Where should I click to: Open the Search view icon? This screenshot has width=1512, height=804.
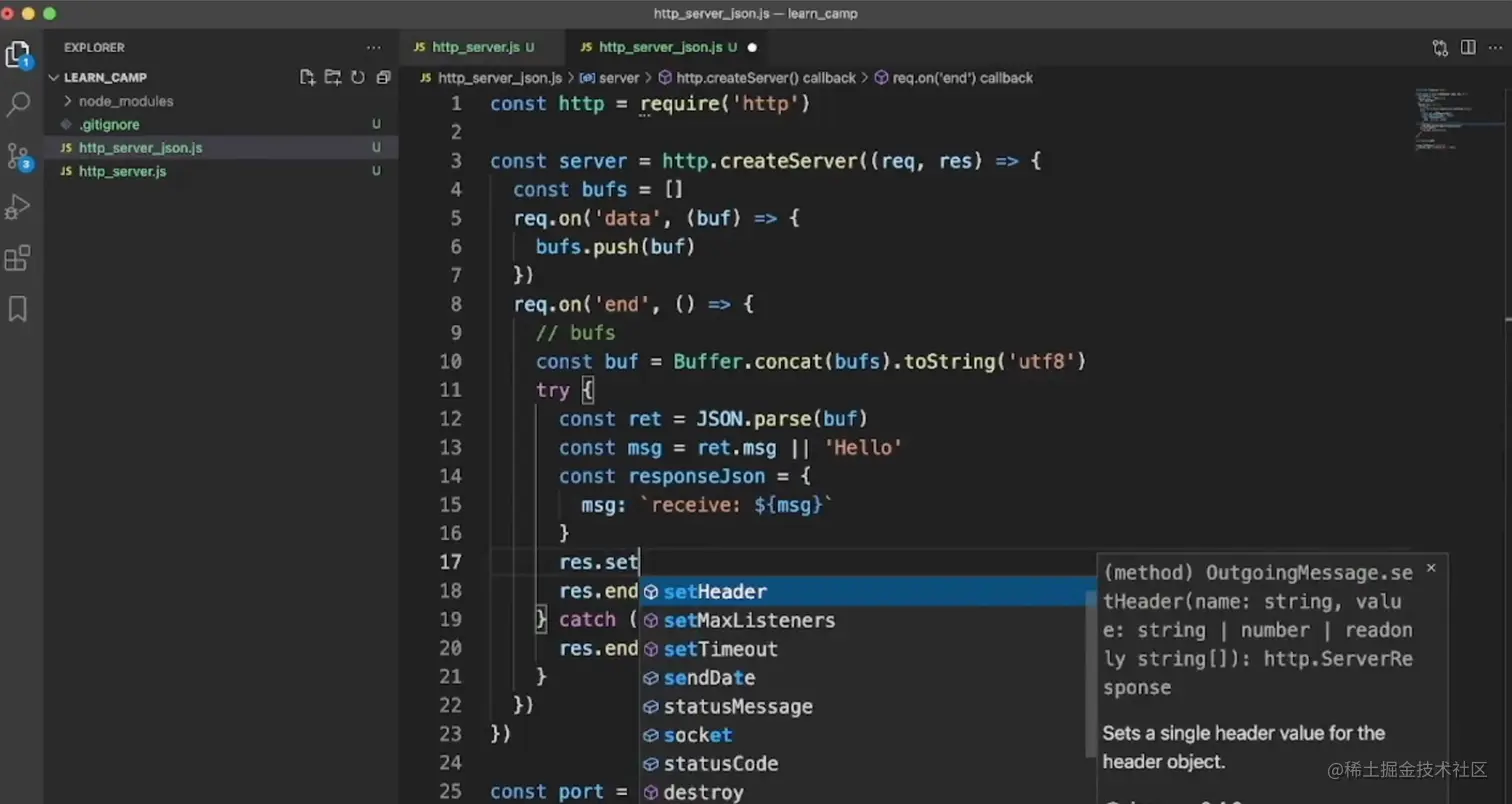[x=18, y=104]
